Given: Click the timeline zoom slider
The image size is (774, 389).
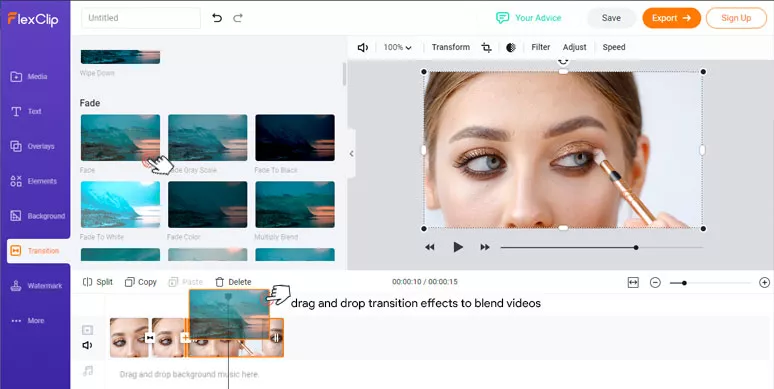Looking at the screenshot, I should click(x=711, y=283).
